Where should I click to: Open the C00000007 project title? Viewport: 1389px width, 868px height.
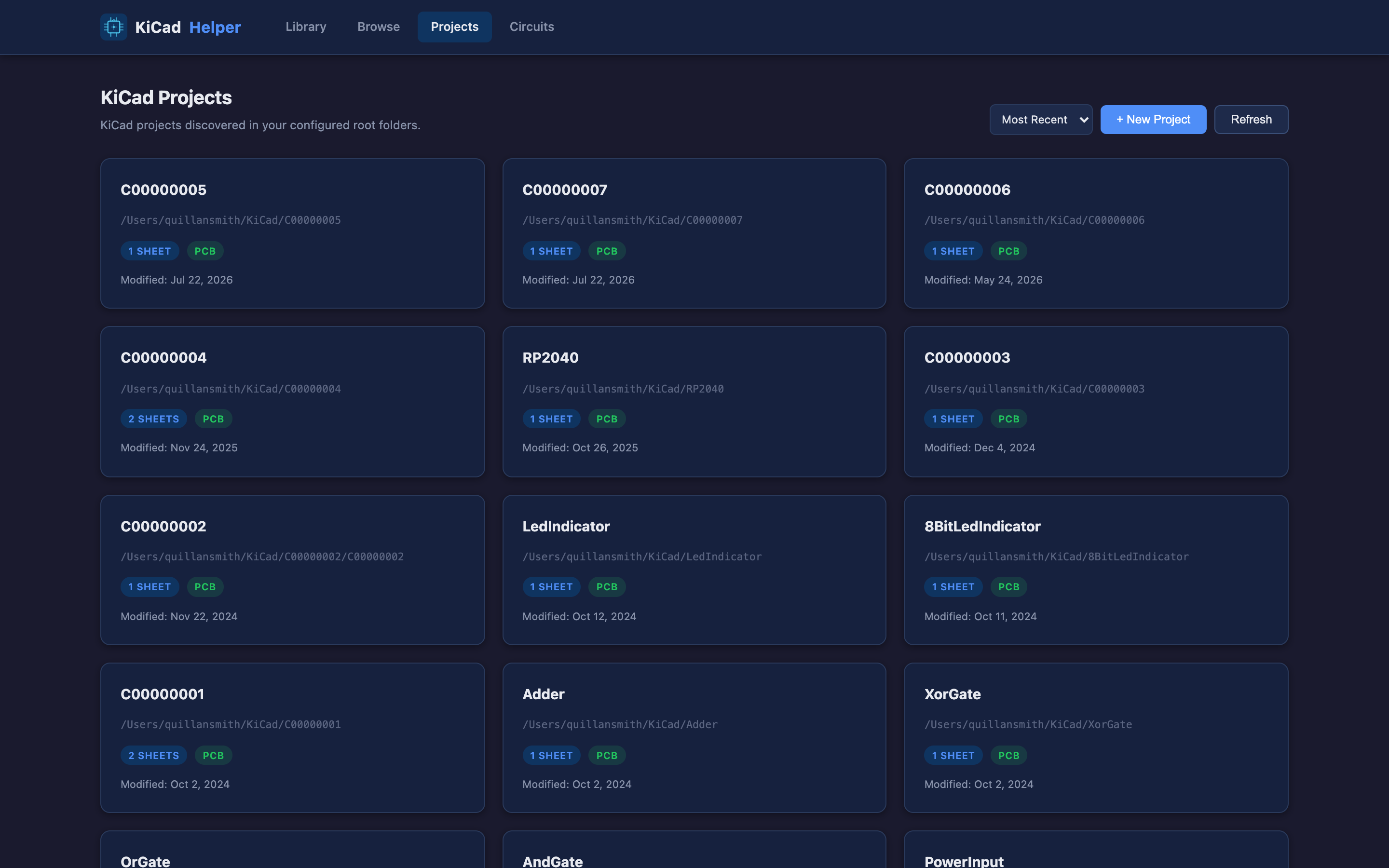pyautogui.click(x=565, y=190)
